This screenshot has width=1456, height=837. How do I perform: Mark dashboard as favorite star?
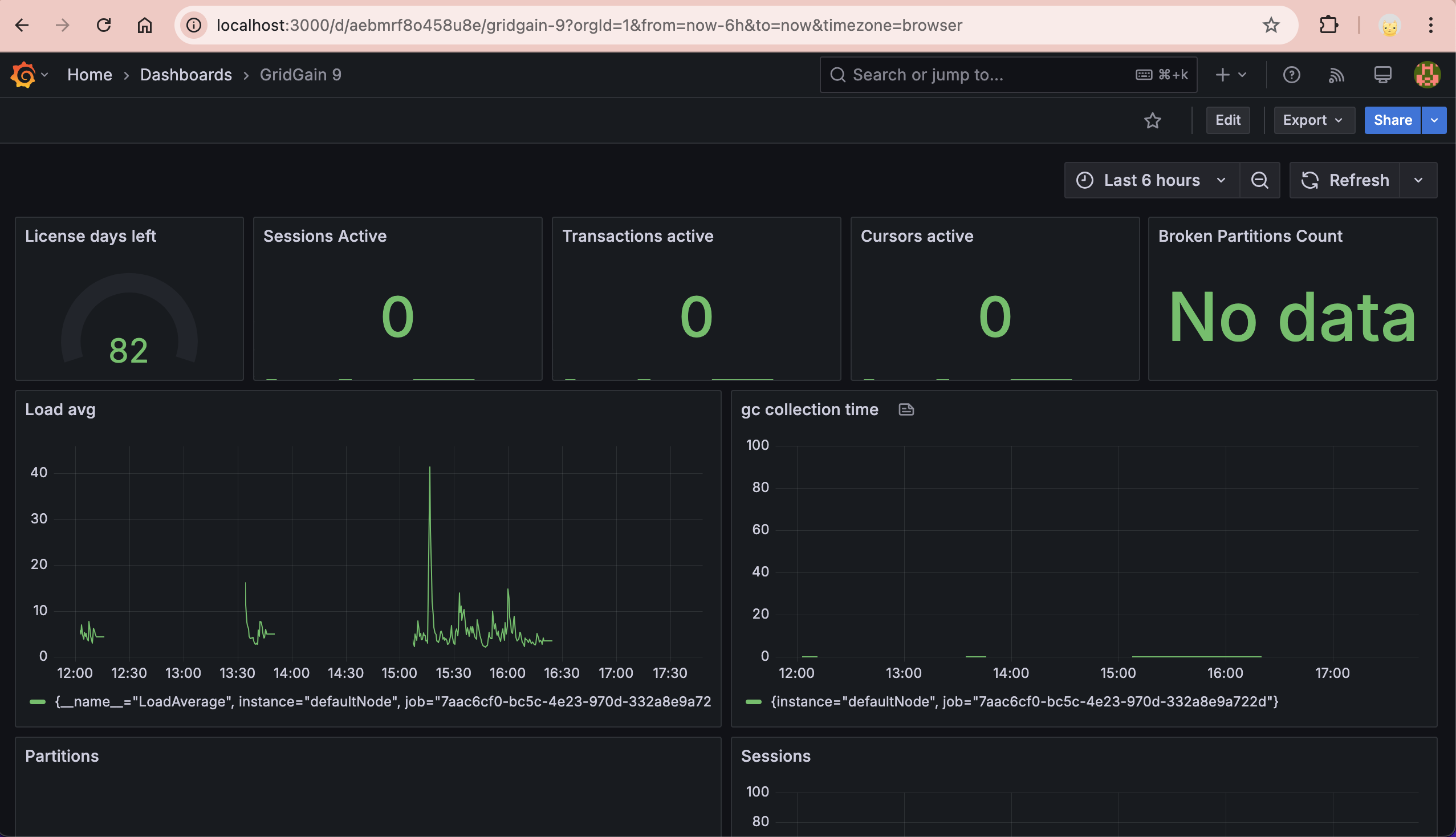point(1153,120)
